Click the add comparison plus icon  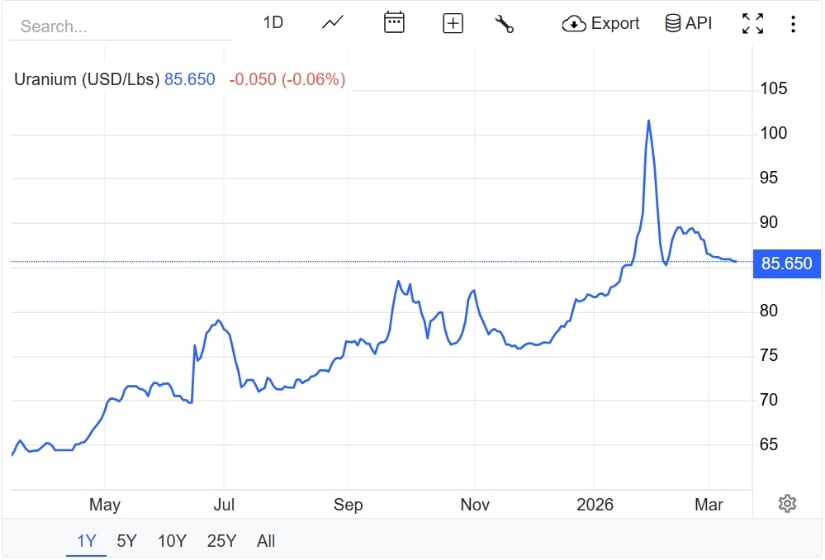point(453,23)
